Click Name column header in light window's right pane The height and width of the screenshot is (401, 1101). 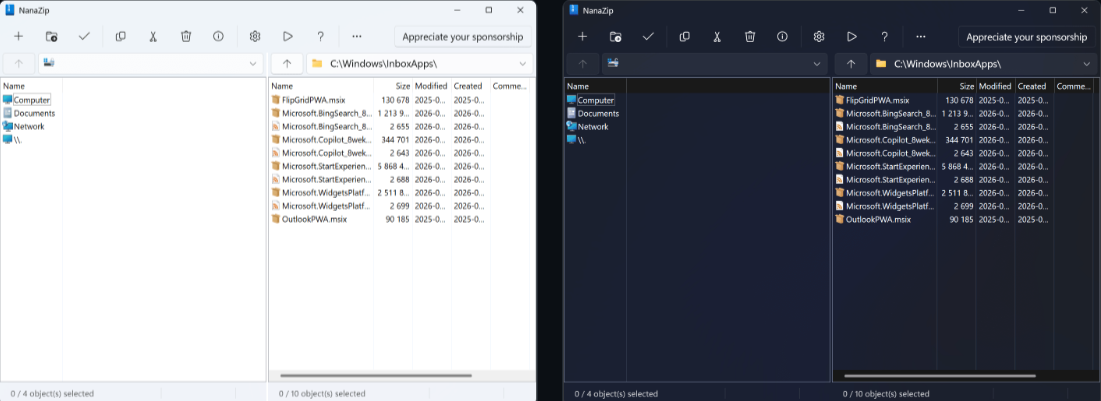pos(322,86)
